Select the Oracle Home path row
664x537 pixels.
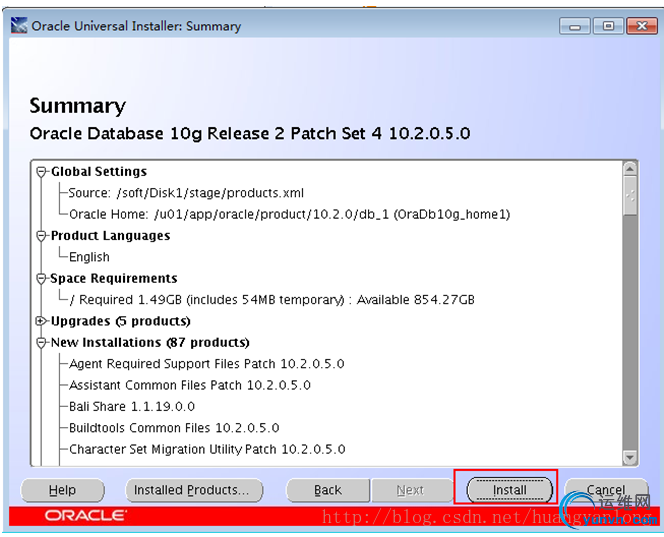pos(289,214)
